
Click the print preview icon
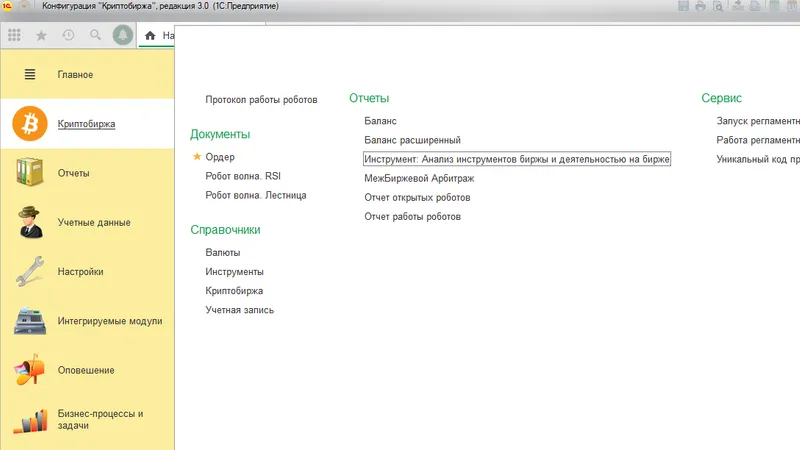(x=718, y=6)
